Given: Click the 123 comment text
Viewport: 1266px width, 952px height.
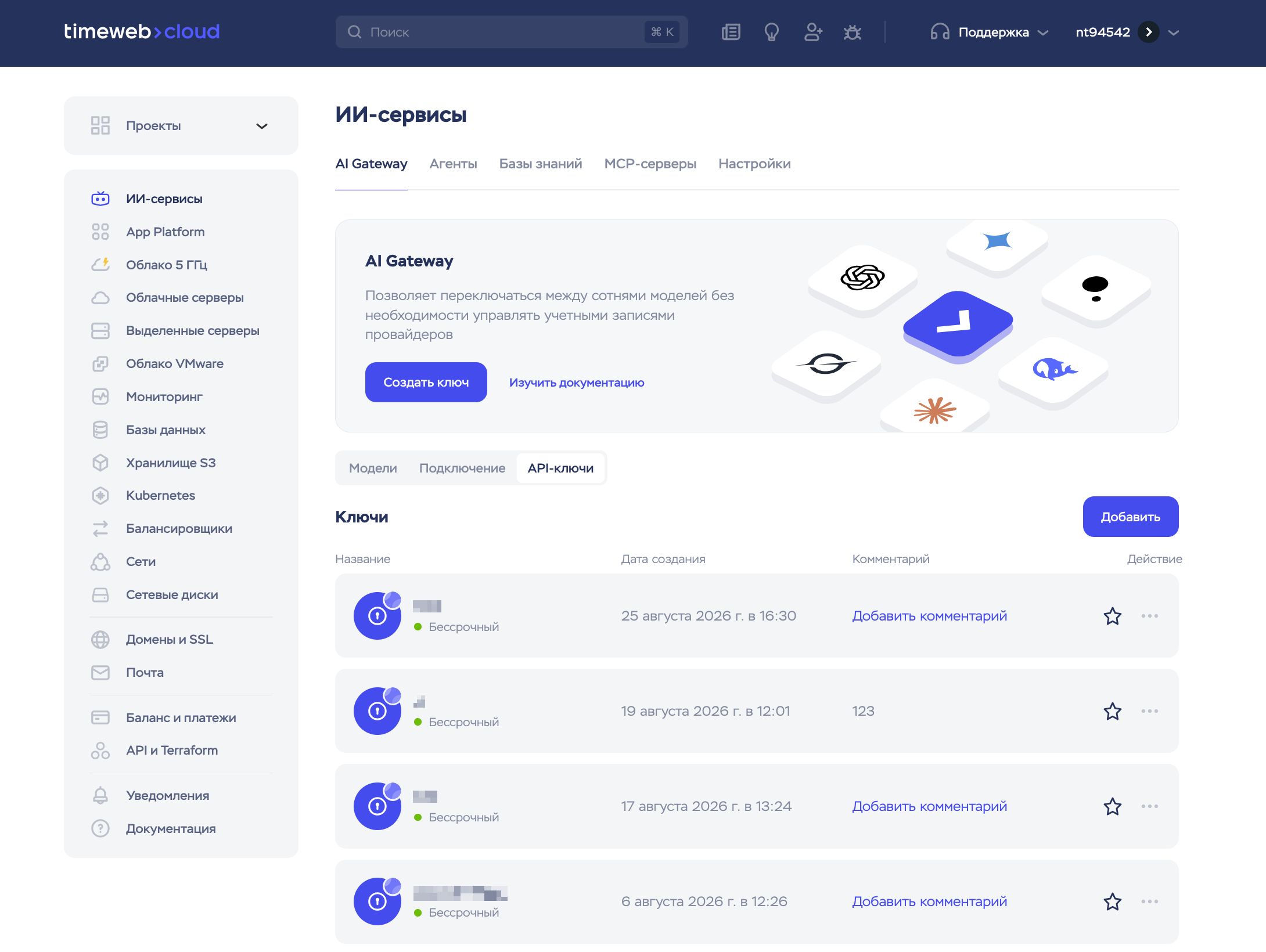Looking at the screenshot, I should pyautogui.click(x=863, y=711).
